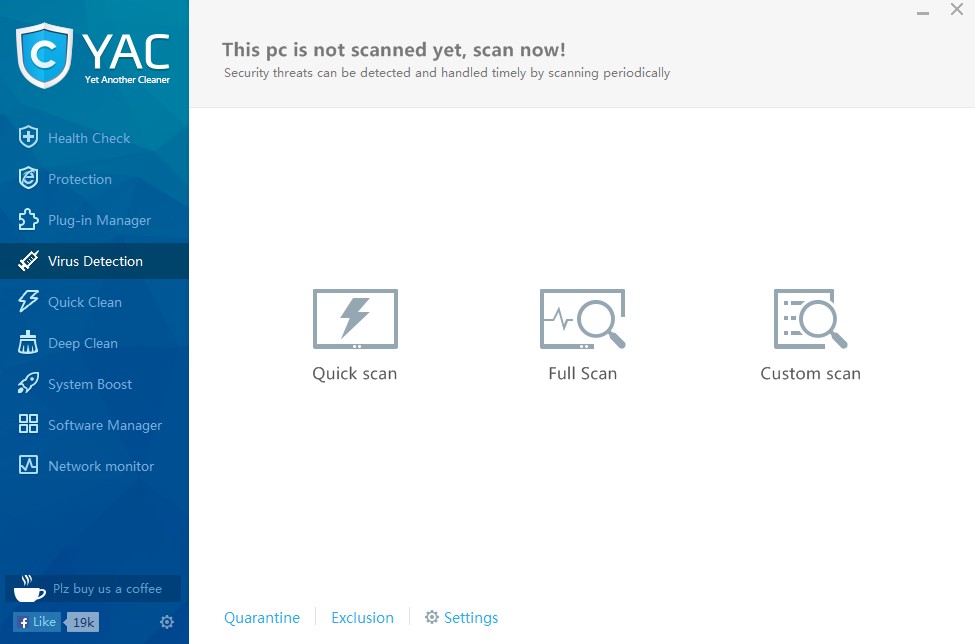Click the 19k like counter
The image size is (975, 644).
point(83,622)
